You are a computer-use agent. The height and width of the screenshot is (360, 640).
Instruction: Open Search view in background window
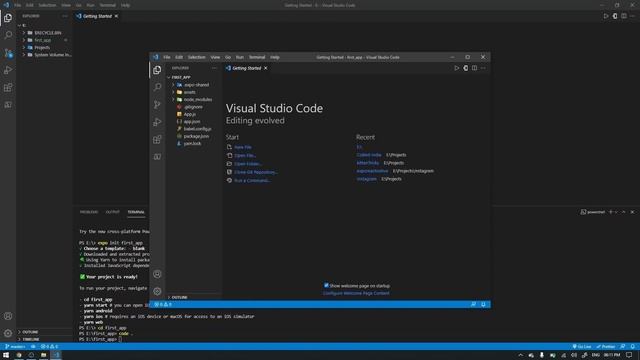point(8,35)
